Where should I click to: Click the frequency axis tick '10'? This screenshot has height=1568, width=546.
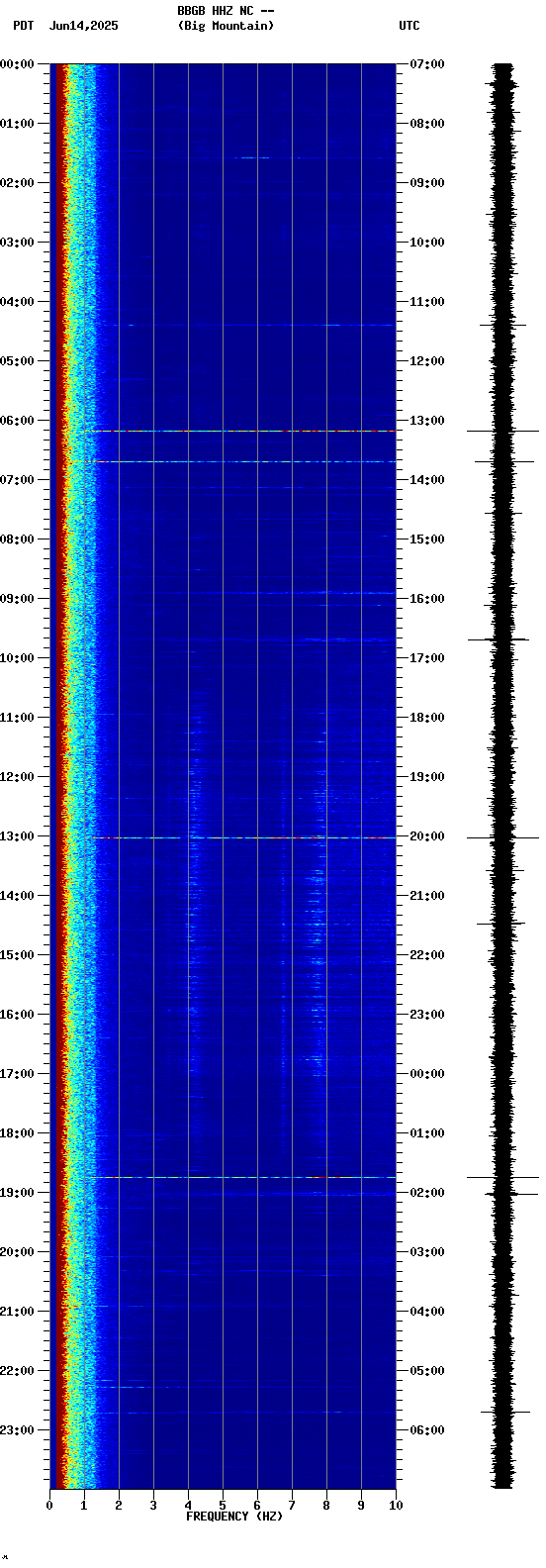(396, 1506)
